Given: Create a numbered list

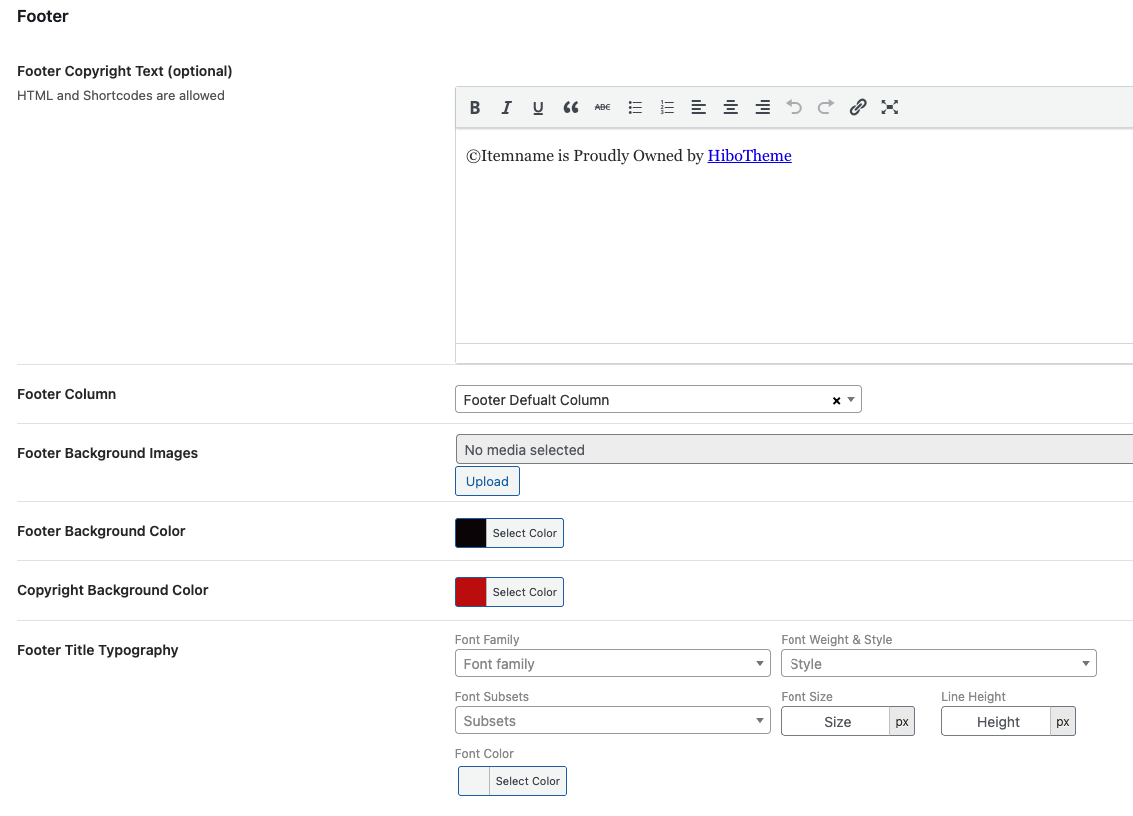Looking at the screenshot, I should 667,108.
